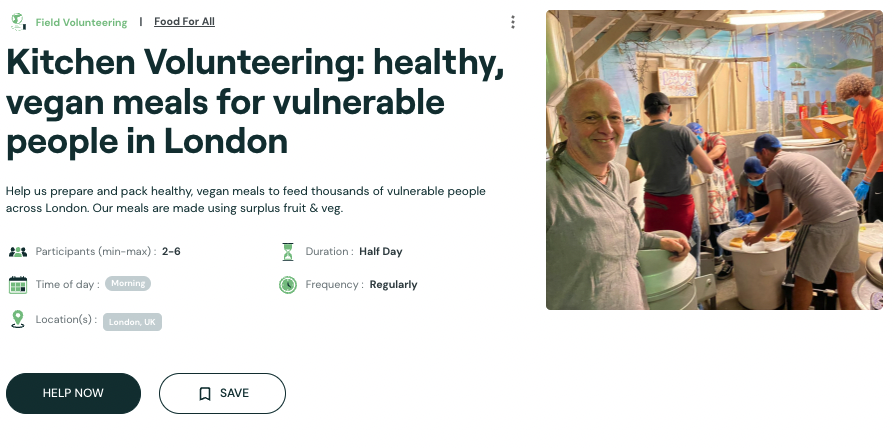
Task: Click the London, UK location tag
Action: pyautogui.click(x=132, y=322)
